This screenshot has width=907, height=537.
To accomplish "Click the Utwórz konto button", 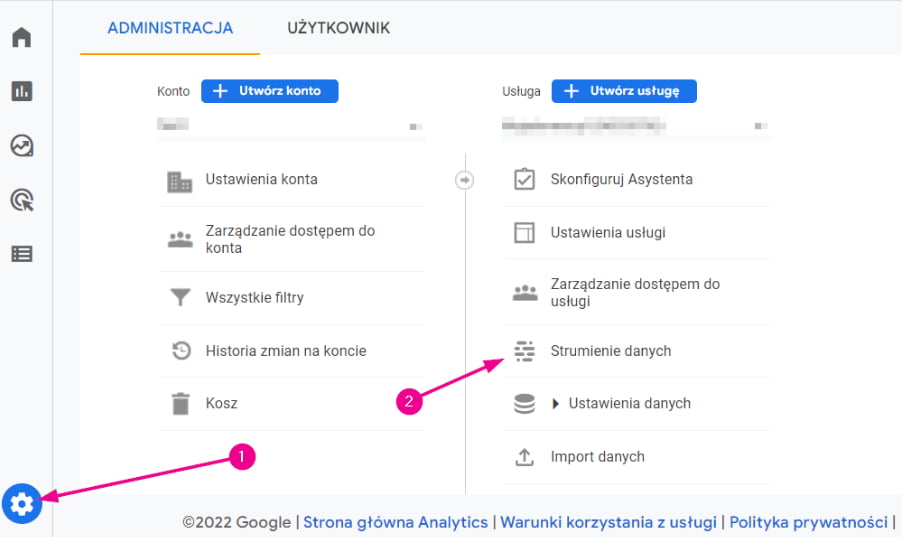I will click(270, 91).
